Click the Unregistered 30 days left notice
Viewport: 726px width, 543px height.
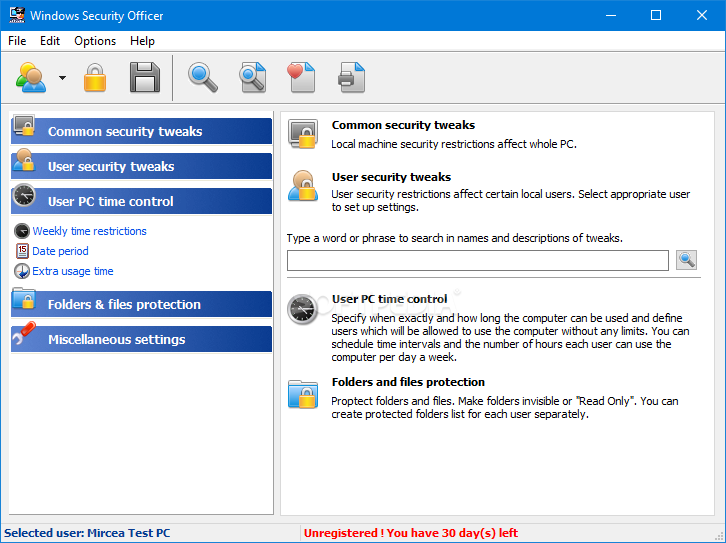coord(411,533)
